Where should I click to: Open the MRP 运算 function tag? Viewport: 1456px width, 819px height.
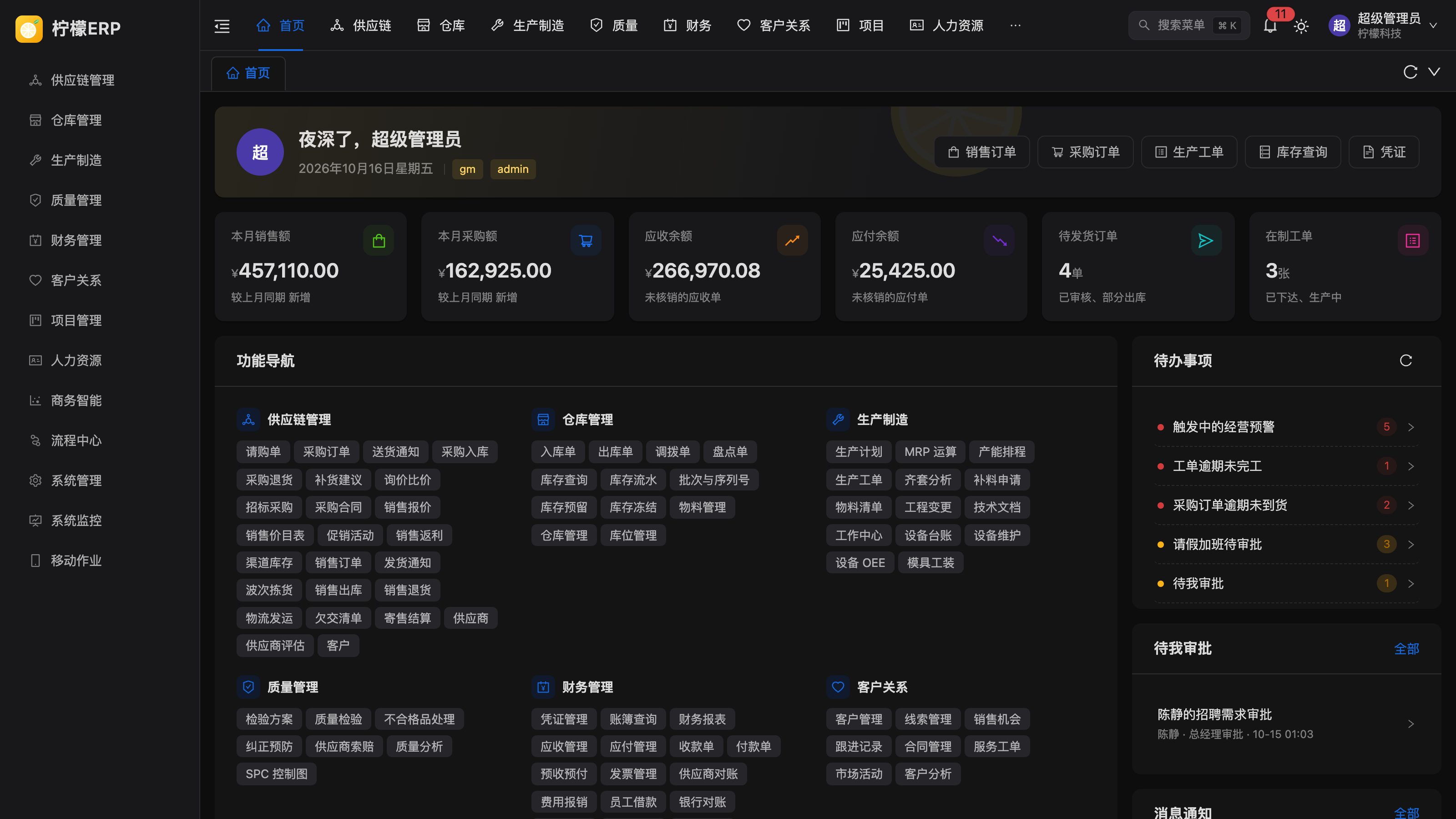coord(930,452)
